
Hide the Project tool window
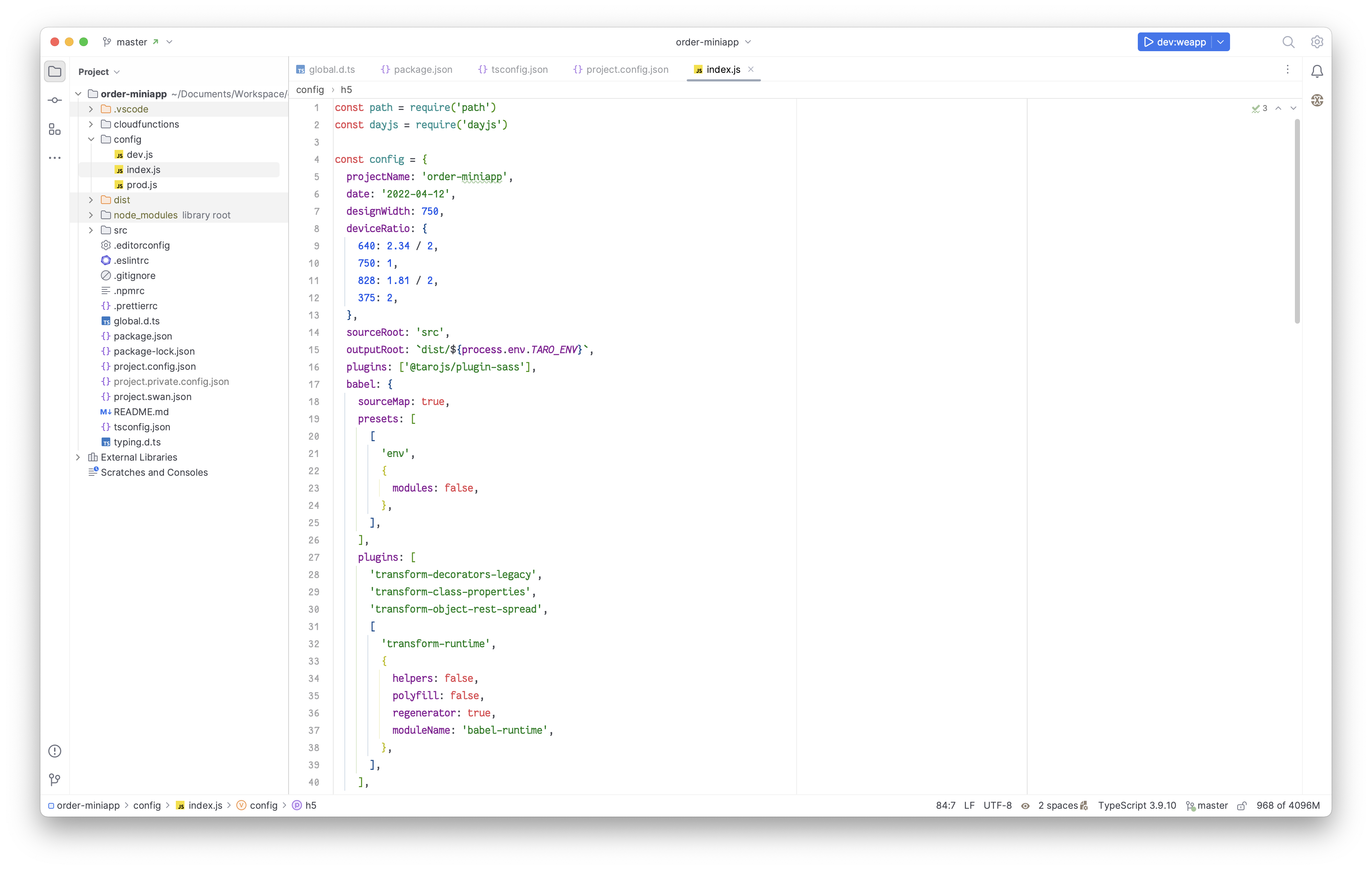pos(54,71)
